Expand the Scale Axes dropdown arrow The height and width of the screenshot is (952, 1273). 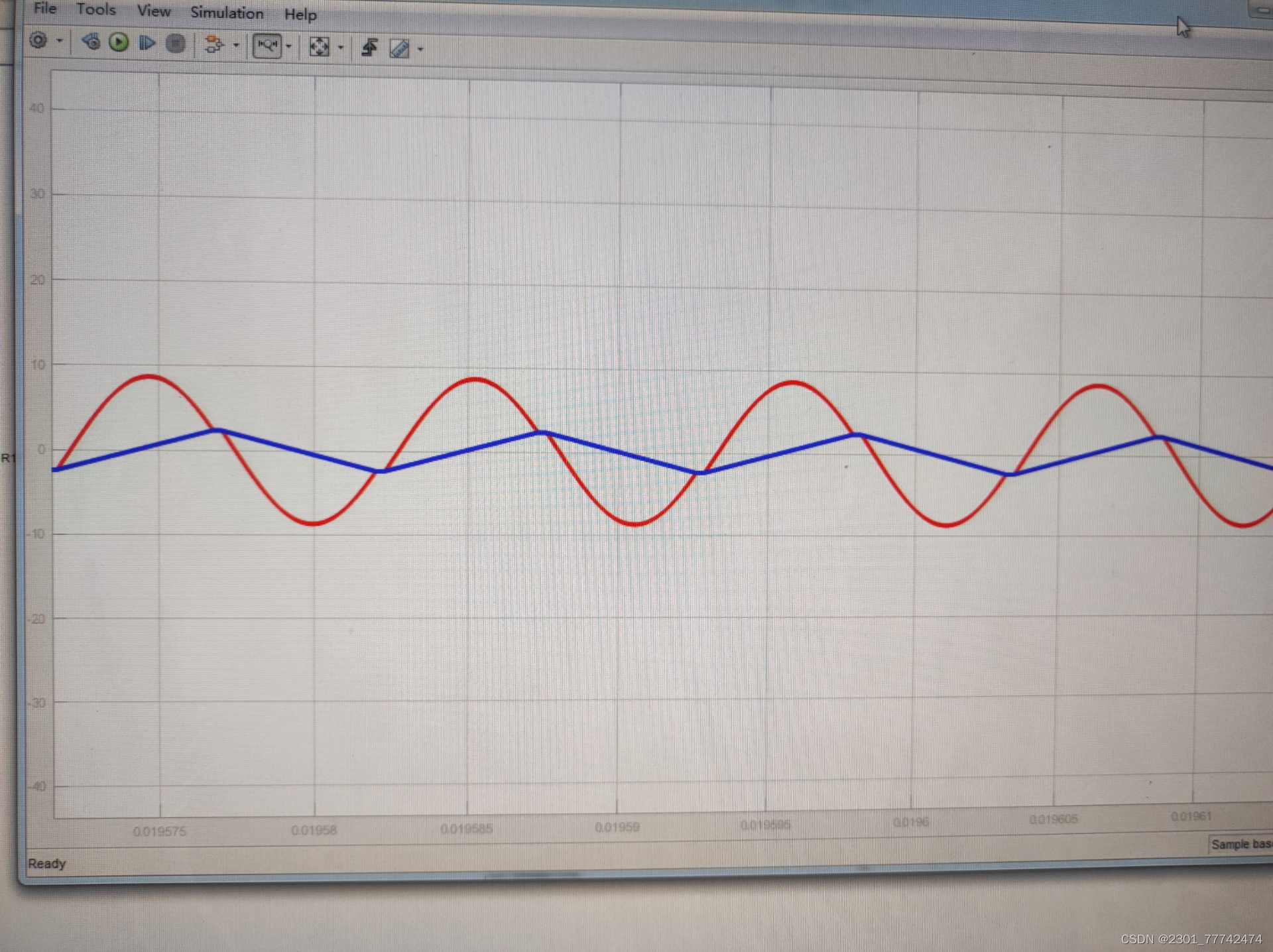tap(341, 47)
